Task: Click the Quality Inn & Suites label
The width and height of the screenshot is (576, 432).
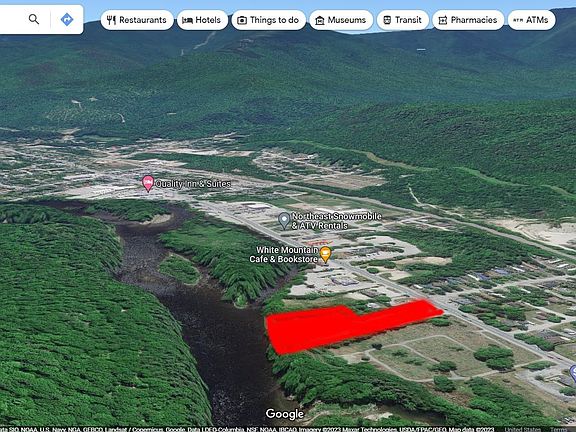Action: (193, 184)
